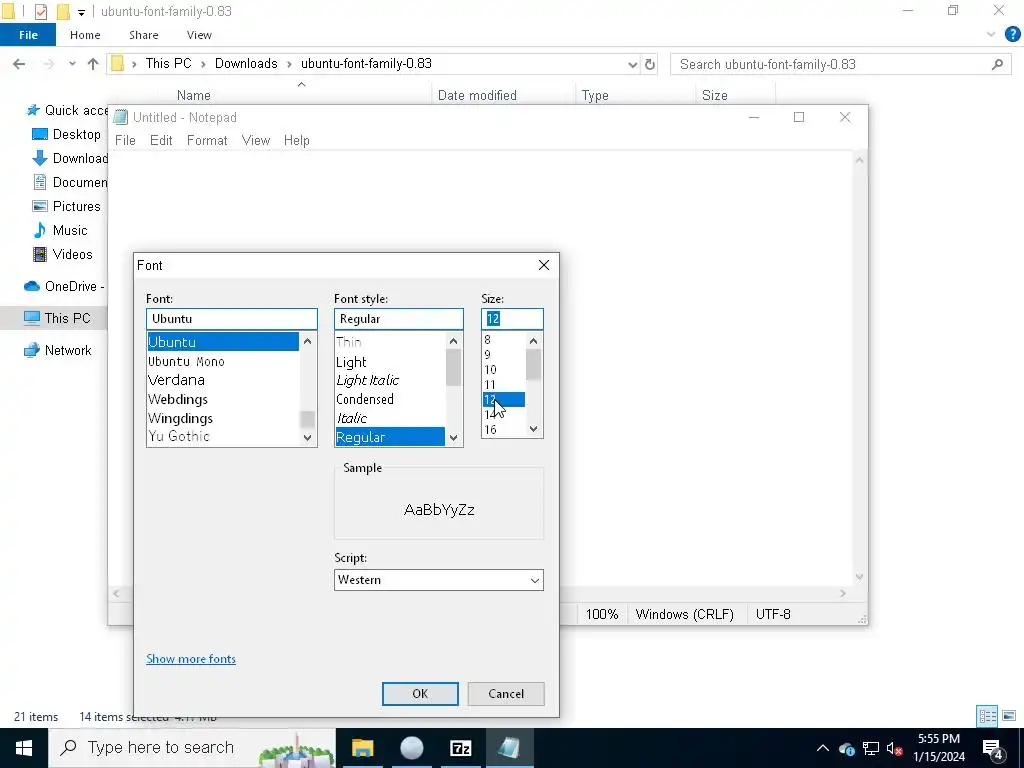Expand the Explorer address history dropdown
This screenshot has height=768, width=1024.
click(x=632, y=64)
